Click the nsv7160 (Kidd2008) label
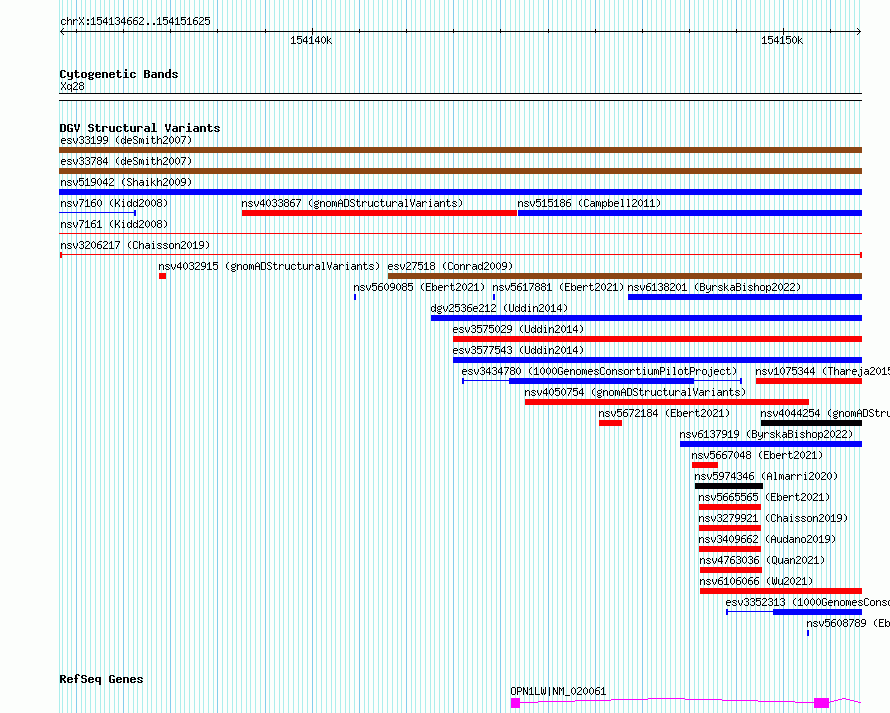The image size is (890, 713). pyautogui.click(x=114, y=203)
